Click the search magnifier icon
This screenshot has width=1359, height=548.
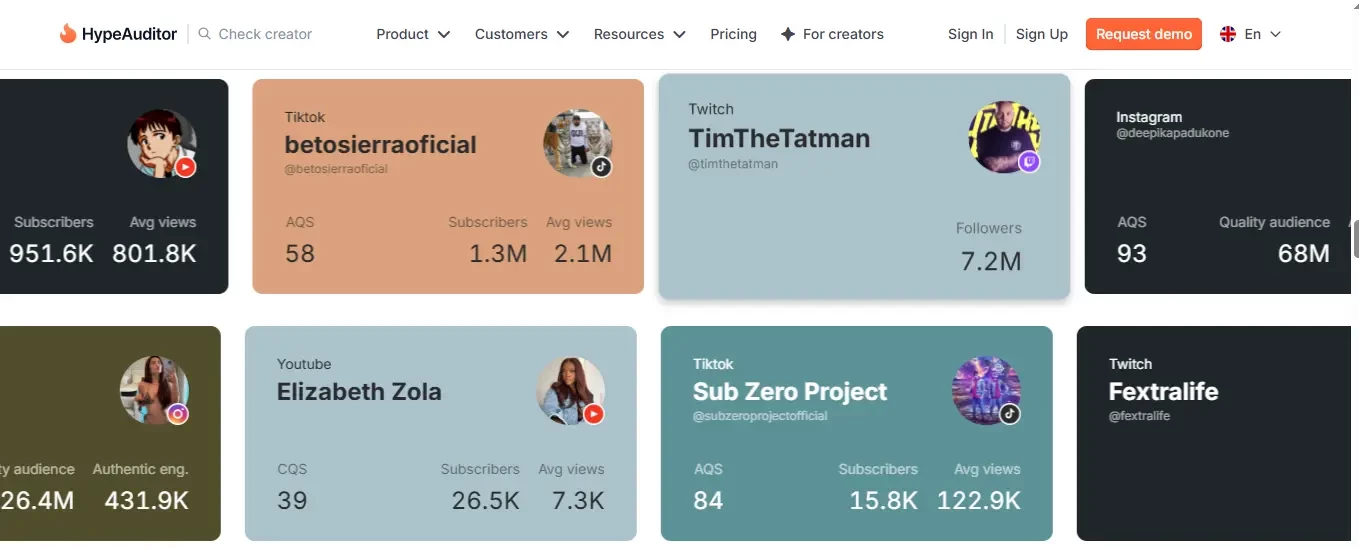[205, 34]
